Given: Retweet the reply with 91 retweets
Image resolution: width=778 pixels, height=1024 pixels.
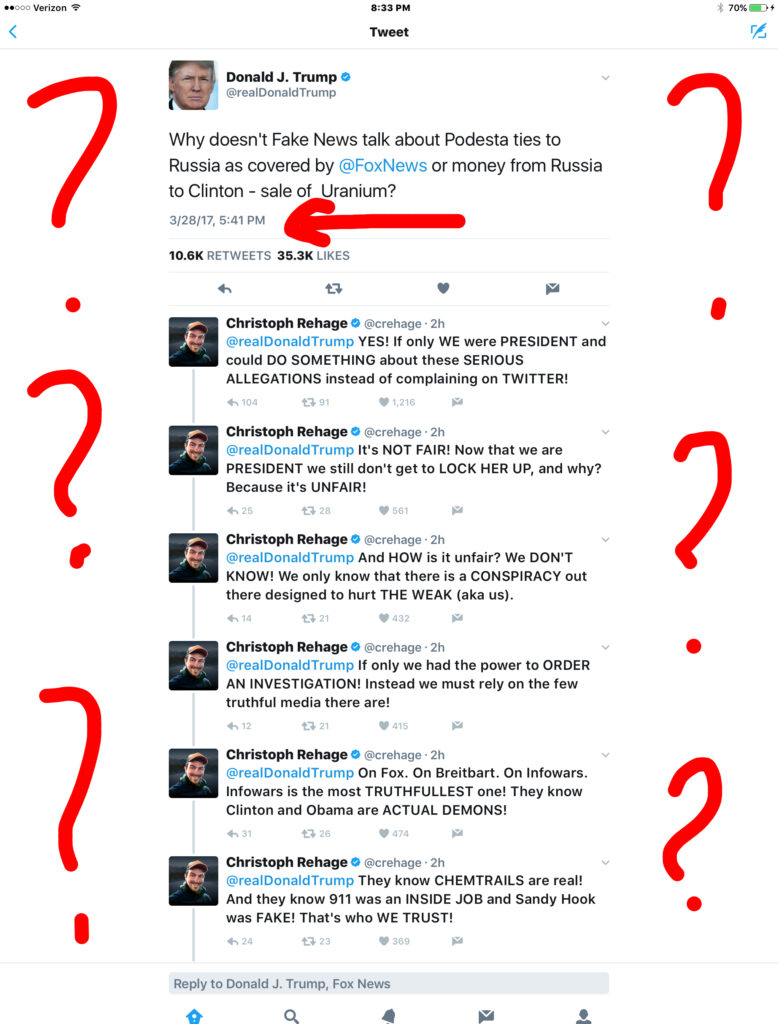Looking at the screenshot, I should (x=316, y=402).
